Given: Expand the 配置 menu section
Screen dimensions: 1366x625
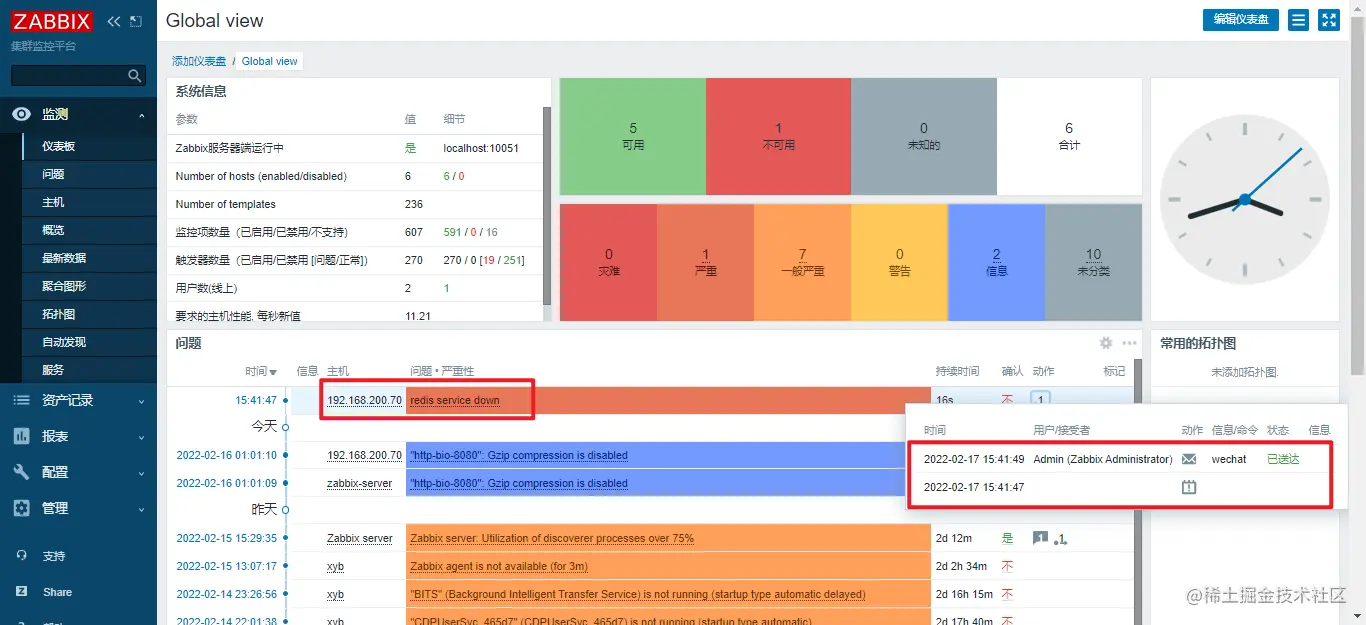Looking at the screenshot, I should pos(78,472).
